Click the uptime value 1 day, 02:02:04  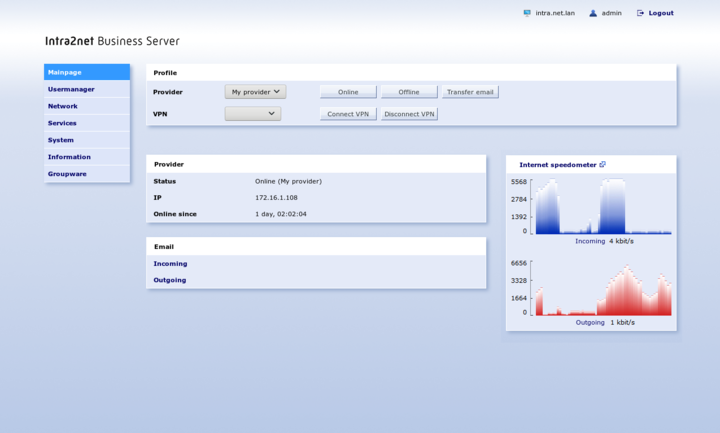click(x=281, y=214)
